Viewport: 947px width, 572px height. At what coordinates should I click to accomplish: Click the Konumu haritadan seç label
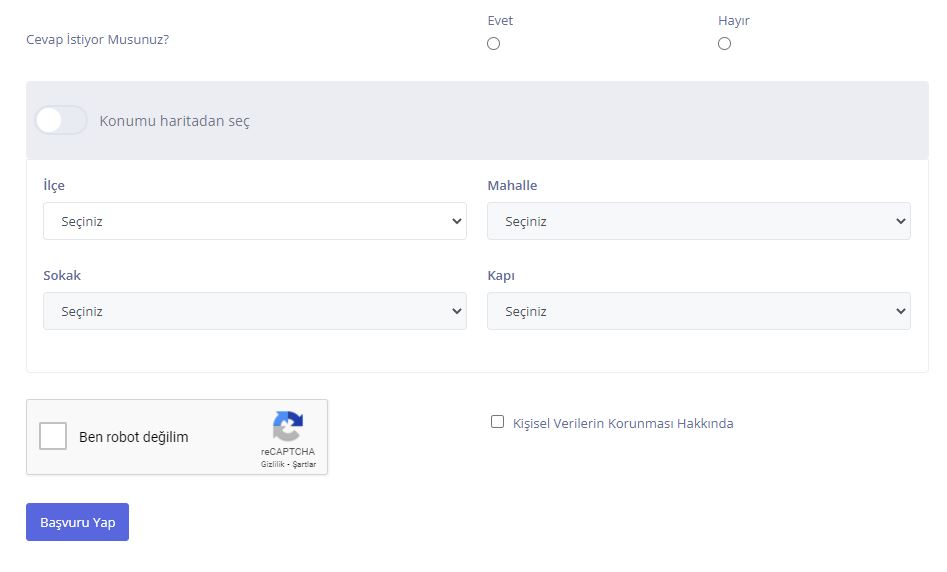175,121
